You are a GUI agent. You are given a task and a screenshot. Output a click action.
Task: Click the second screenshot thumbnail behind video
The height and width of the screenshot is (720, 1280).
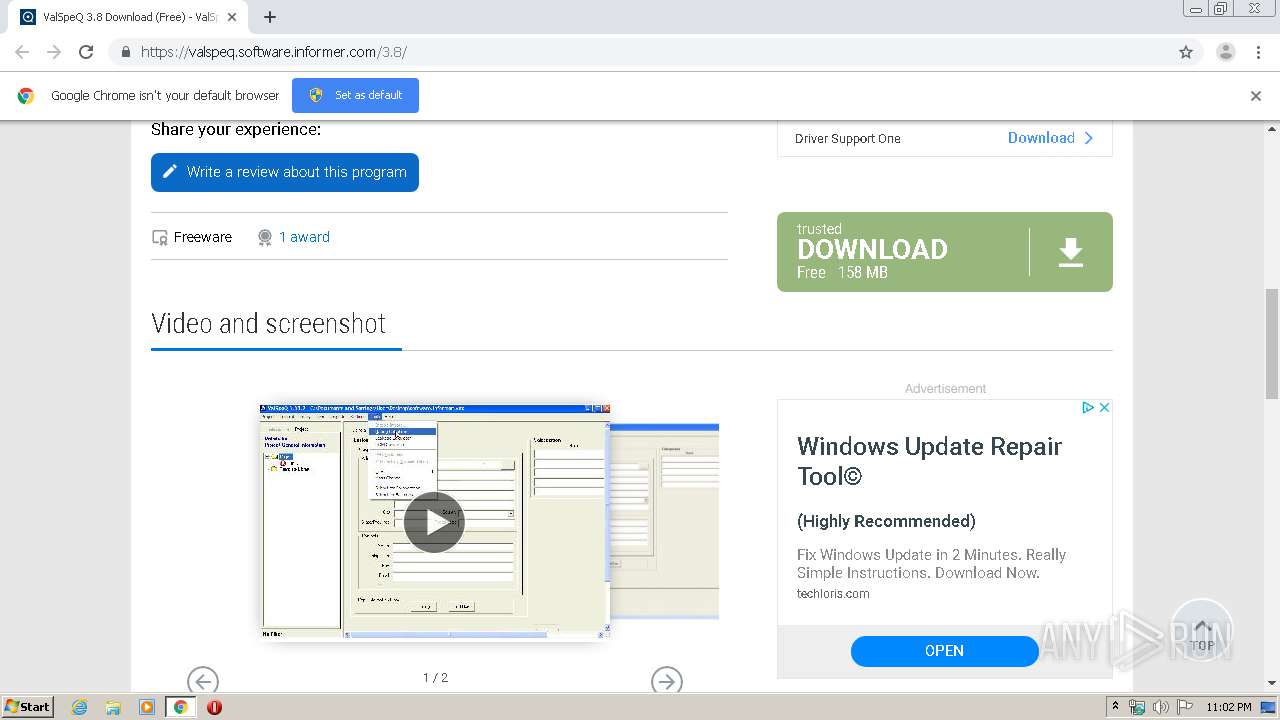coord(665,520)
